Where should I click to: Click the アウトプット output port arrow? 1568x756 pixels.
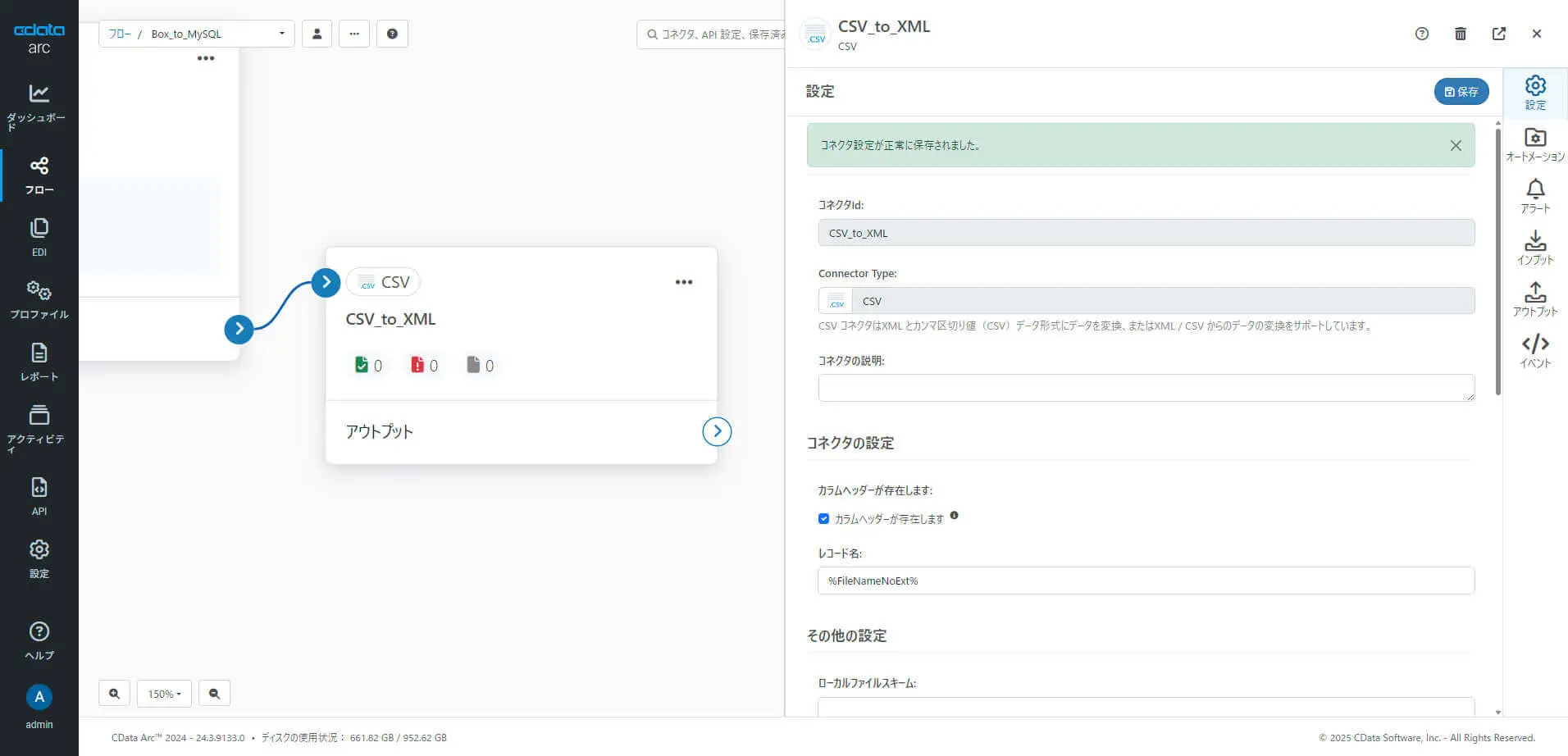pos(717,431)
